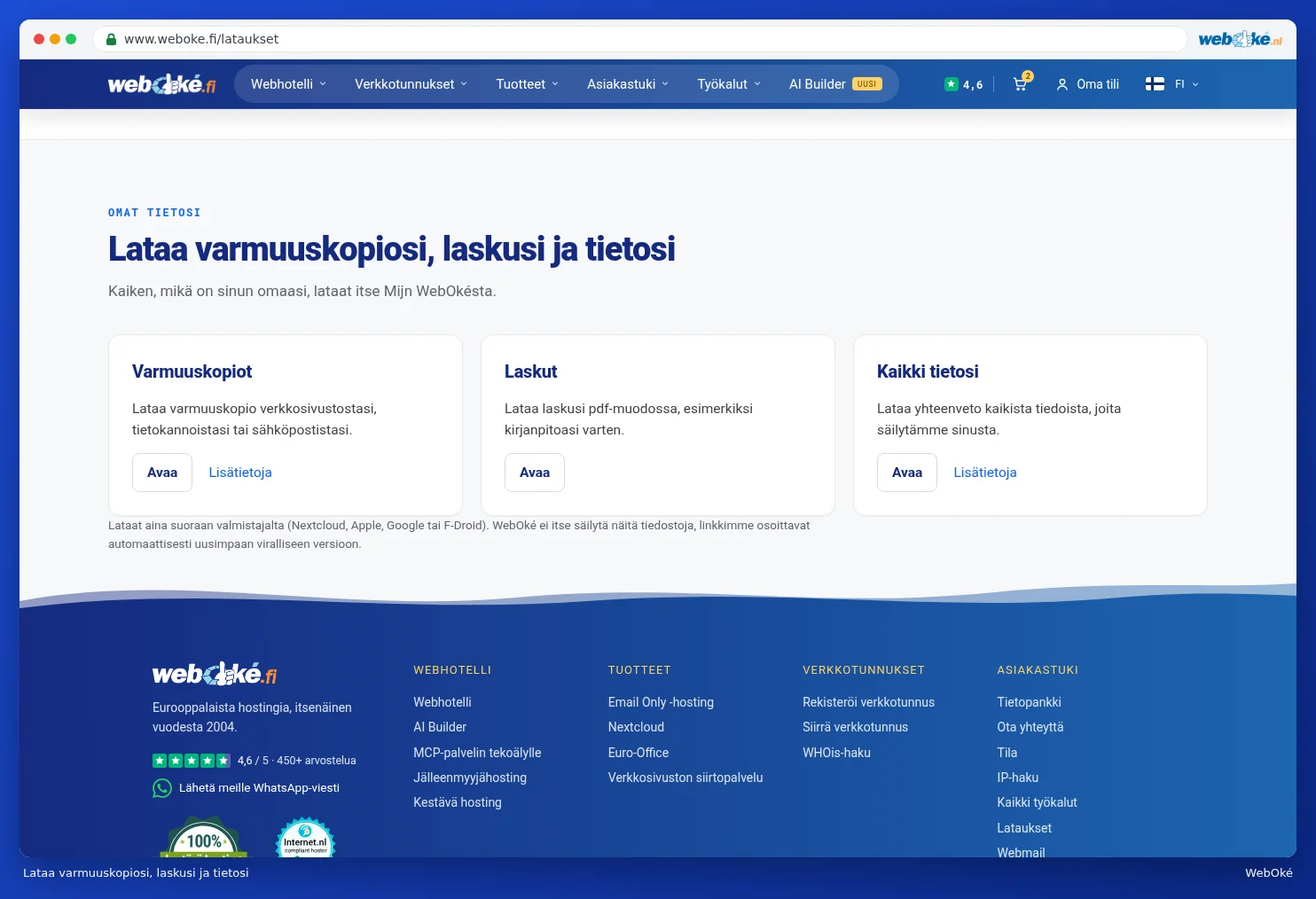Open Lisätietoja link in Kaikki tietosi card
The image size is (1316, 899).
[x=985, y=473]
